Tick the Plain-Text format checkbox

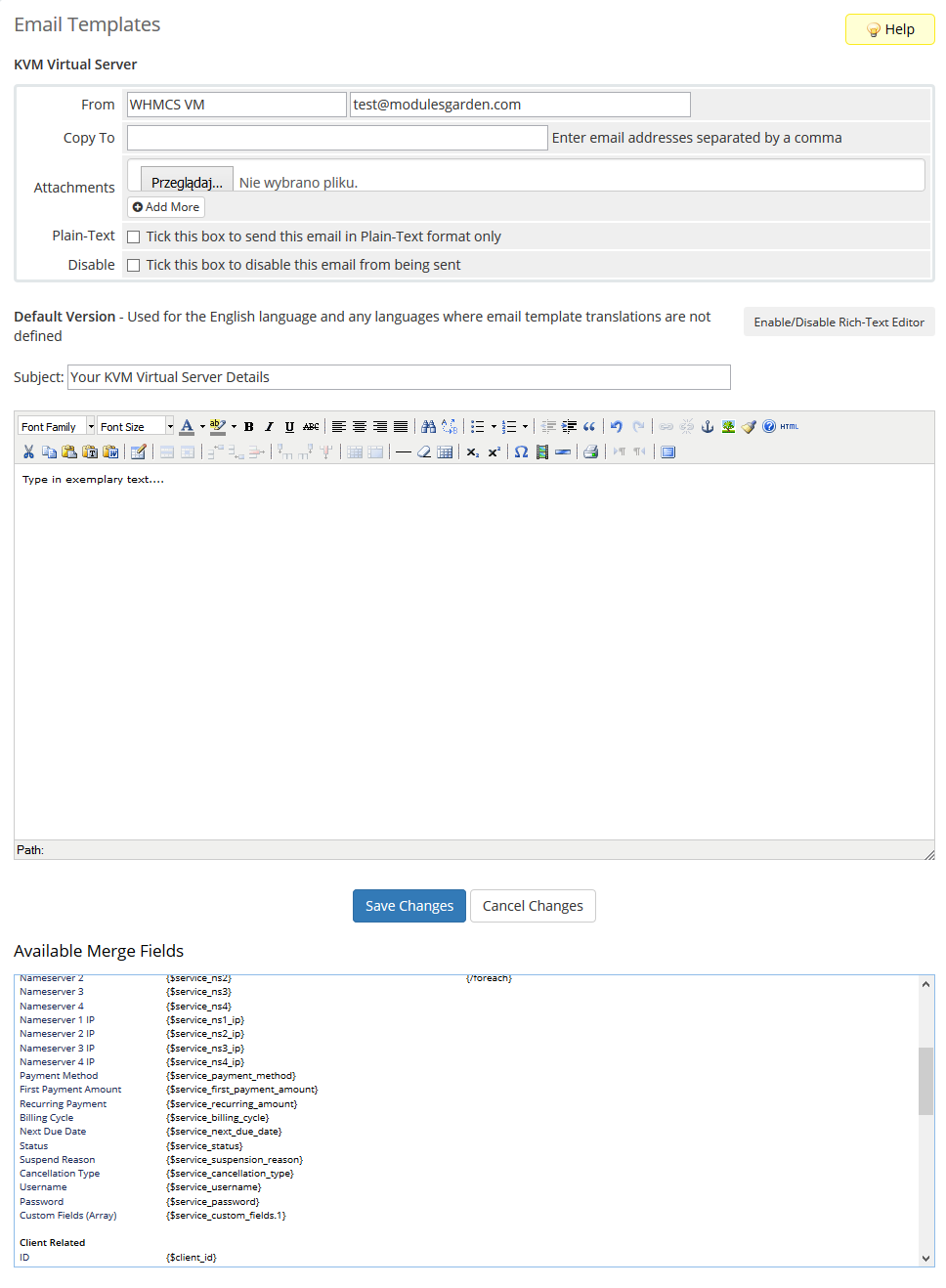pyautogui.click(x=134, y=236)
